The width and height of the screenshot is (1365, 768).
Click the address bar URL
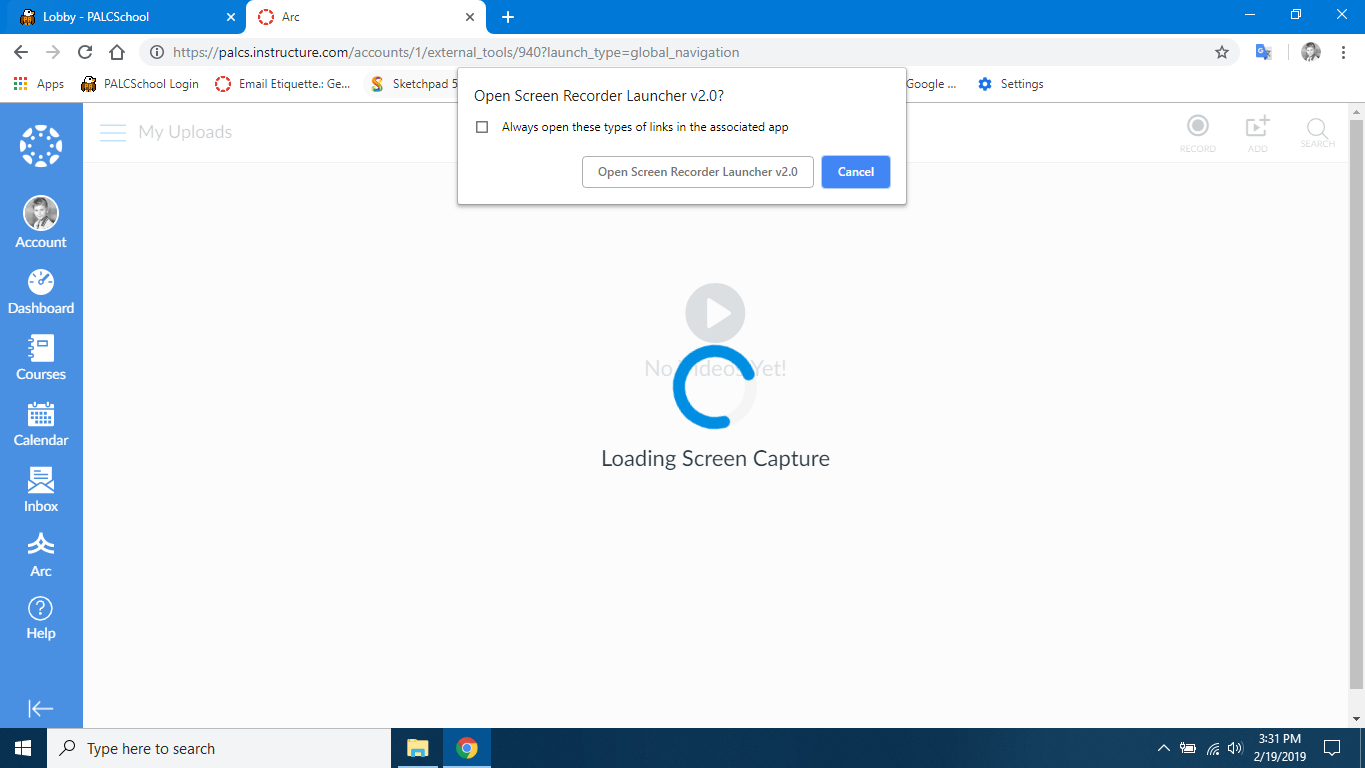tap(456, 52)
